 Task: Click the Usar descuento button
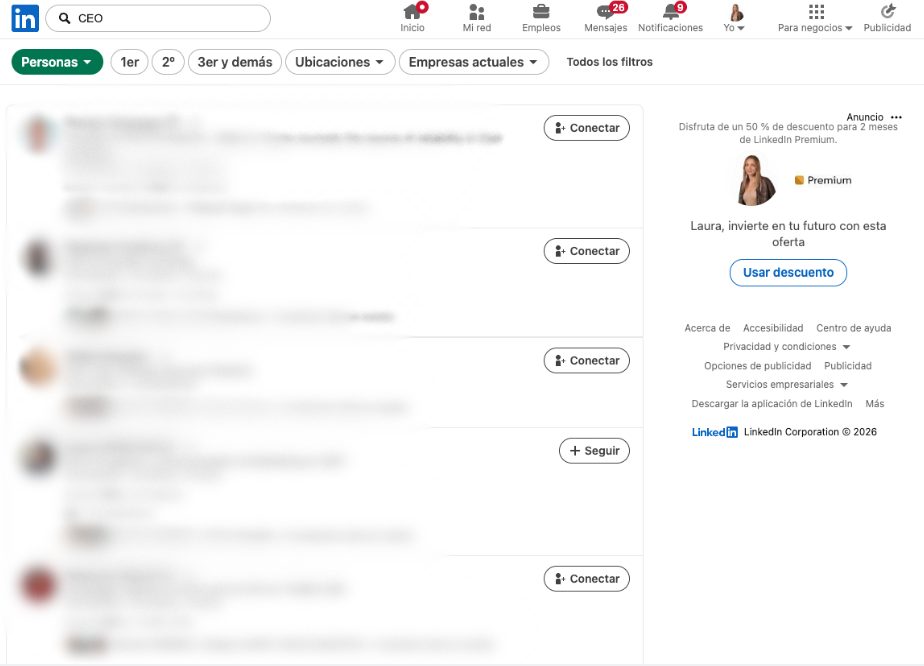[788, 273]
